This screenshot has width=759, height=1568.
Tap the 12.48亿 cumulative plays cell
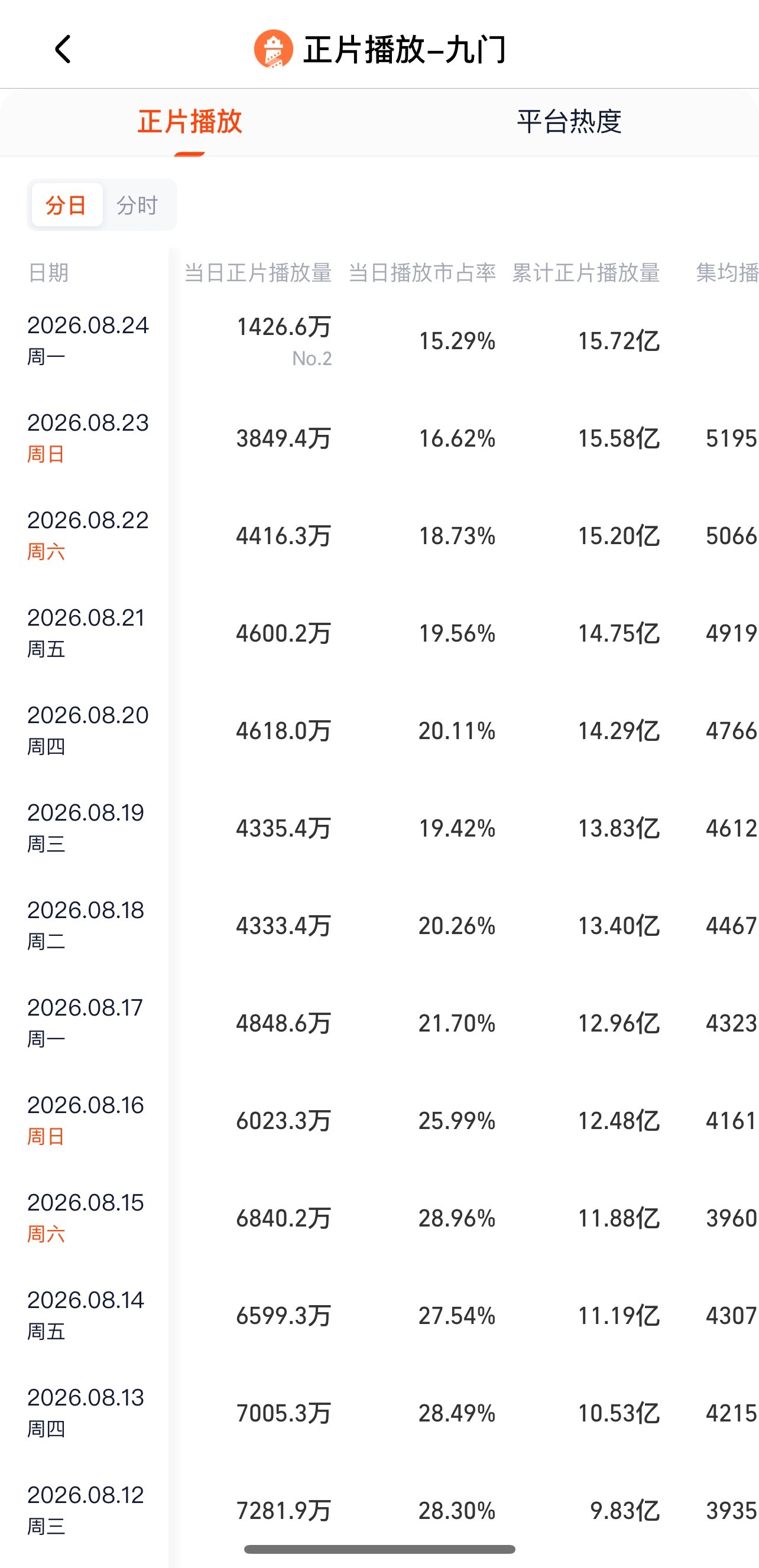[x=618, y=1121]
